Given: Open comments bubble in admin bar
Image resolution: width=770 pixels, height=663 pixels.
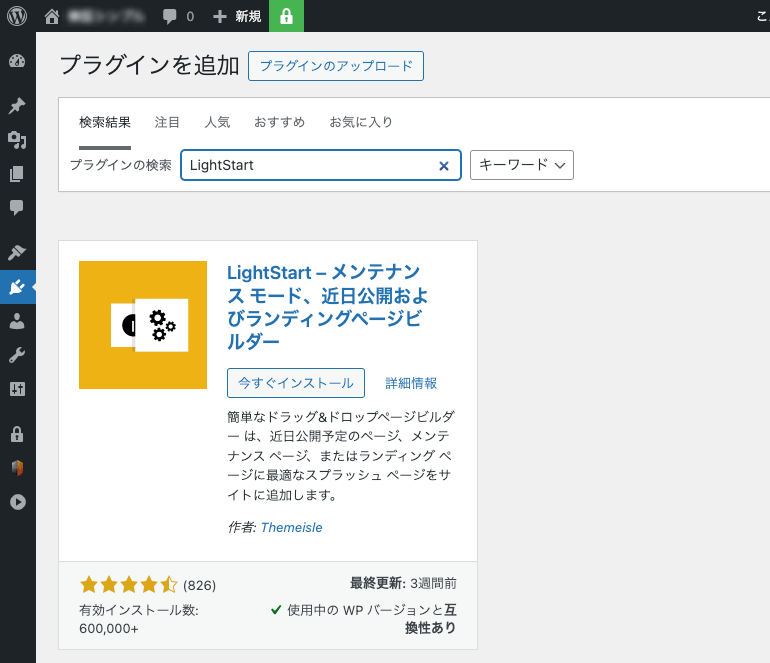Looking at the screenshot, I should click(x=169, y=17).
